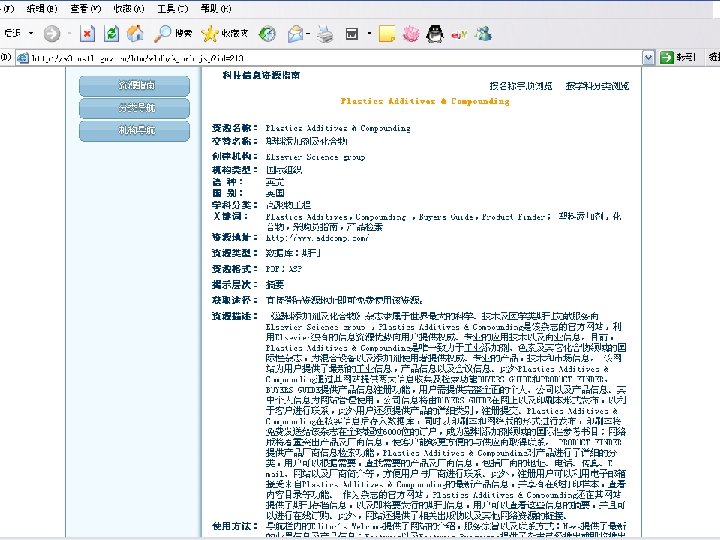
Task: Open the Back button history dropdown
Action: click(x=31, y=33)
